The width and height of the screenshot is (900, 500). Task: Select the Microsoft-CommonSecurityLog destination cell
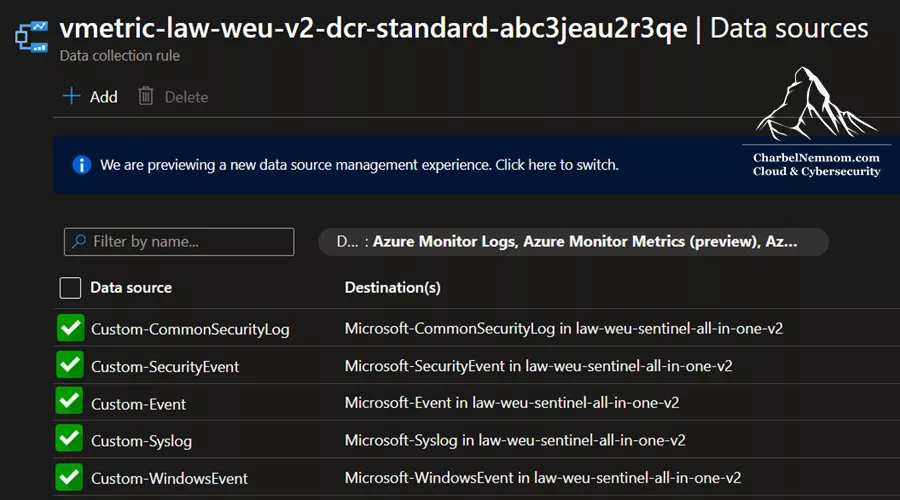coord(564,328)
